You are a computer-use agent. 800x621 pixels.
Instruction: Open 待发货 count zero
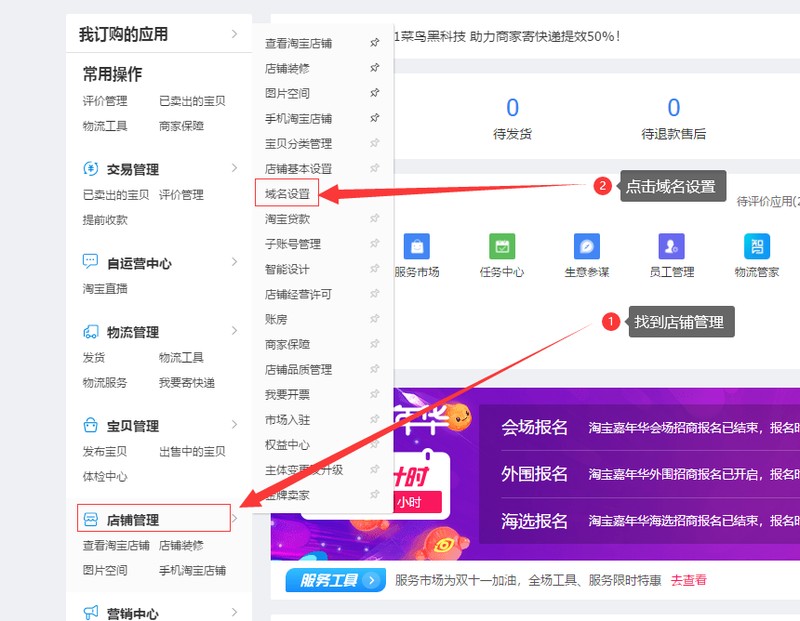513,108
